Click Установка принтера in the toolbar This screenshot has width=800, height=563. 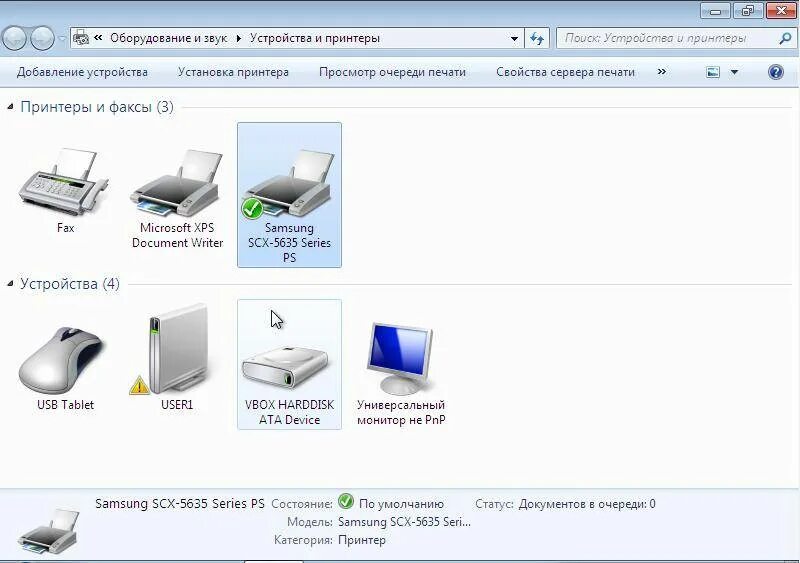233,72
